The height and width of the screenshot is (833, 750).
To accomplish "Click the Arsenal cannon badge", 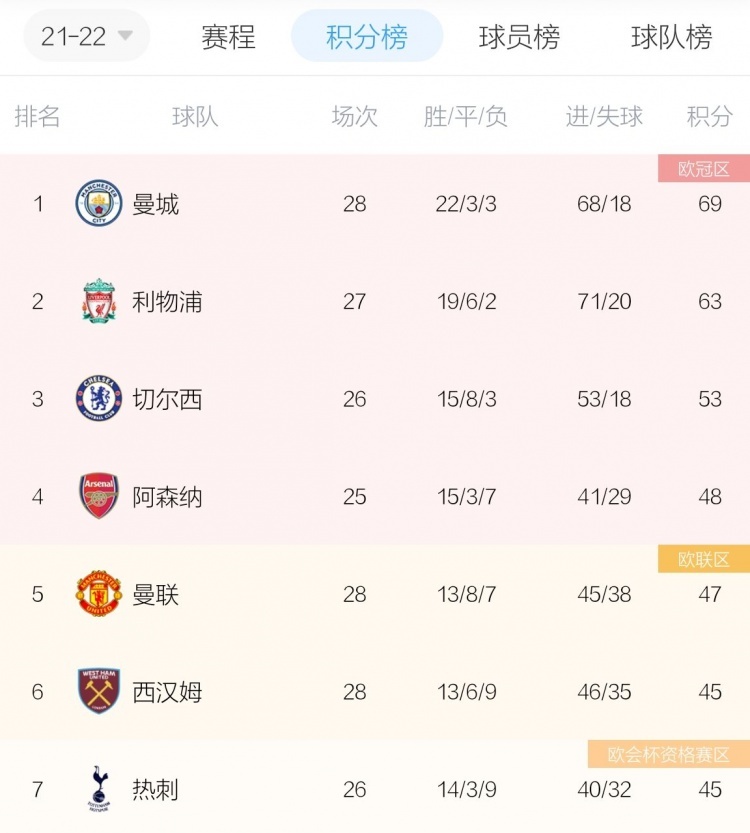I will (99, 496).
